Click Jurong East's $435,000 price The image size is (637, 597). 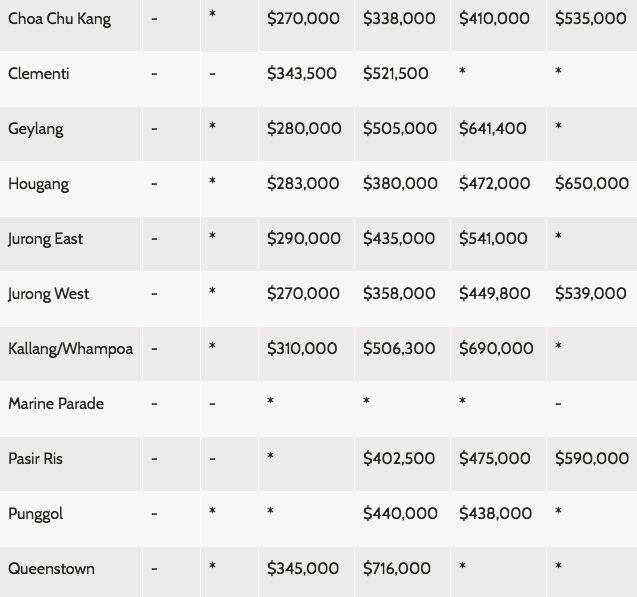click(399, 239)
